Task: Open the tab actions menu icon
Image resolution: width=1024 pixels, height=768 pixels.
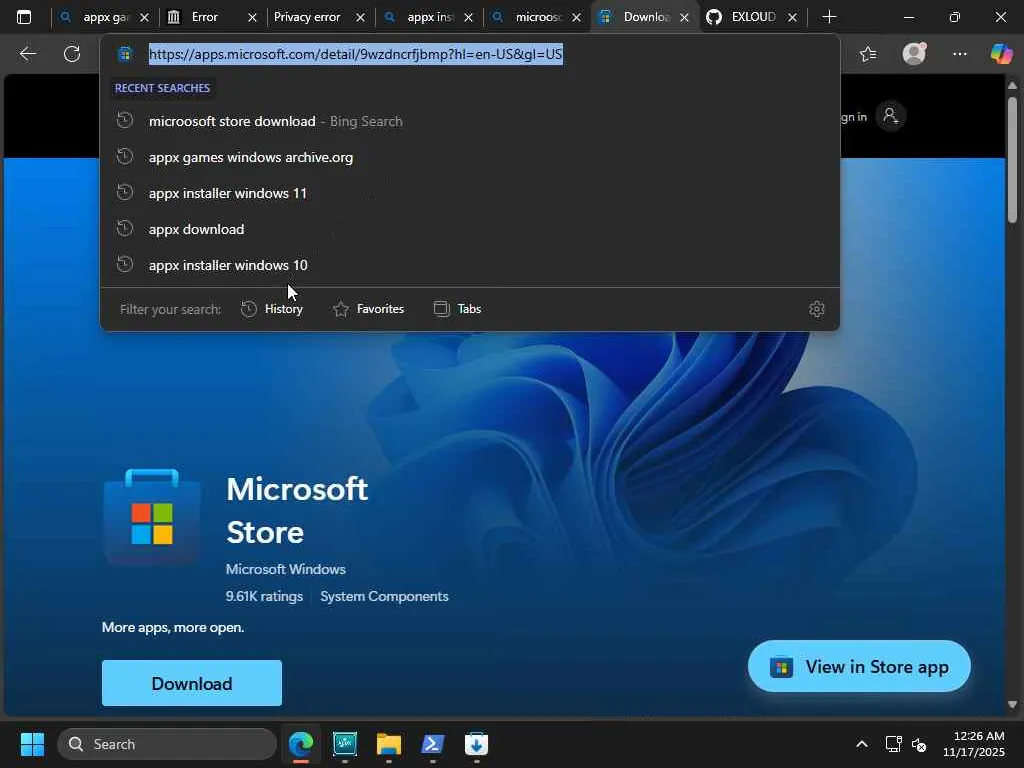Action: click(24, 17)
